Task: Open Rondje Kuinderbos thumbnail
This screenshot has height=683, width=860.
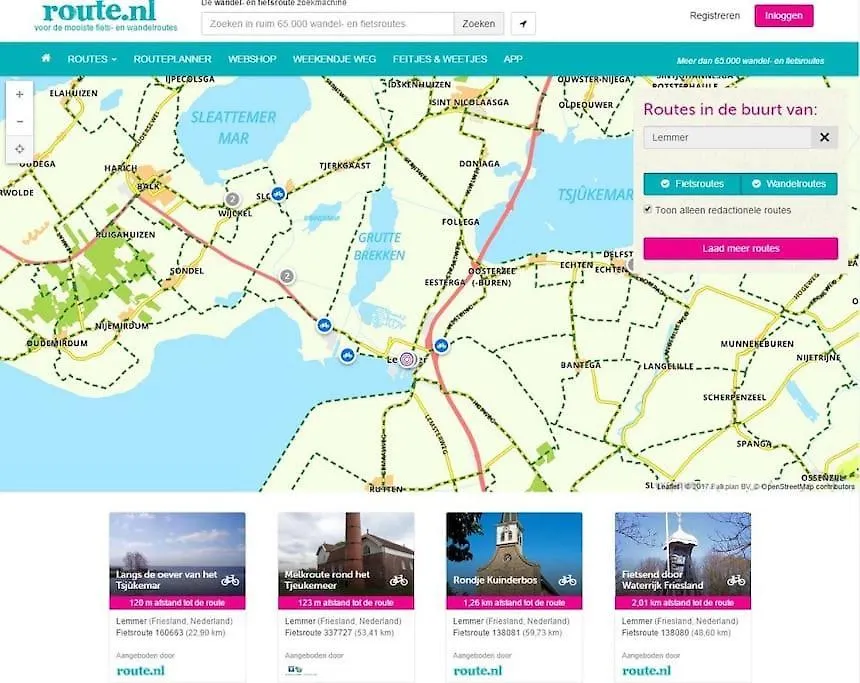Action: pyautogui.click(x=514, y=554)
